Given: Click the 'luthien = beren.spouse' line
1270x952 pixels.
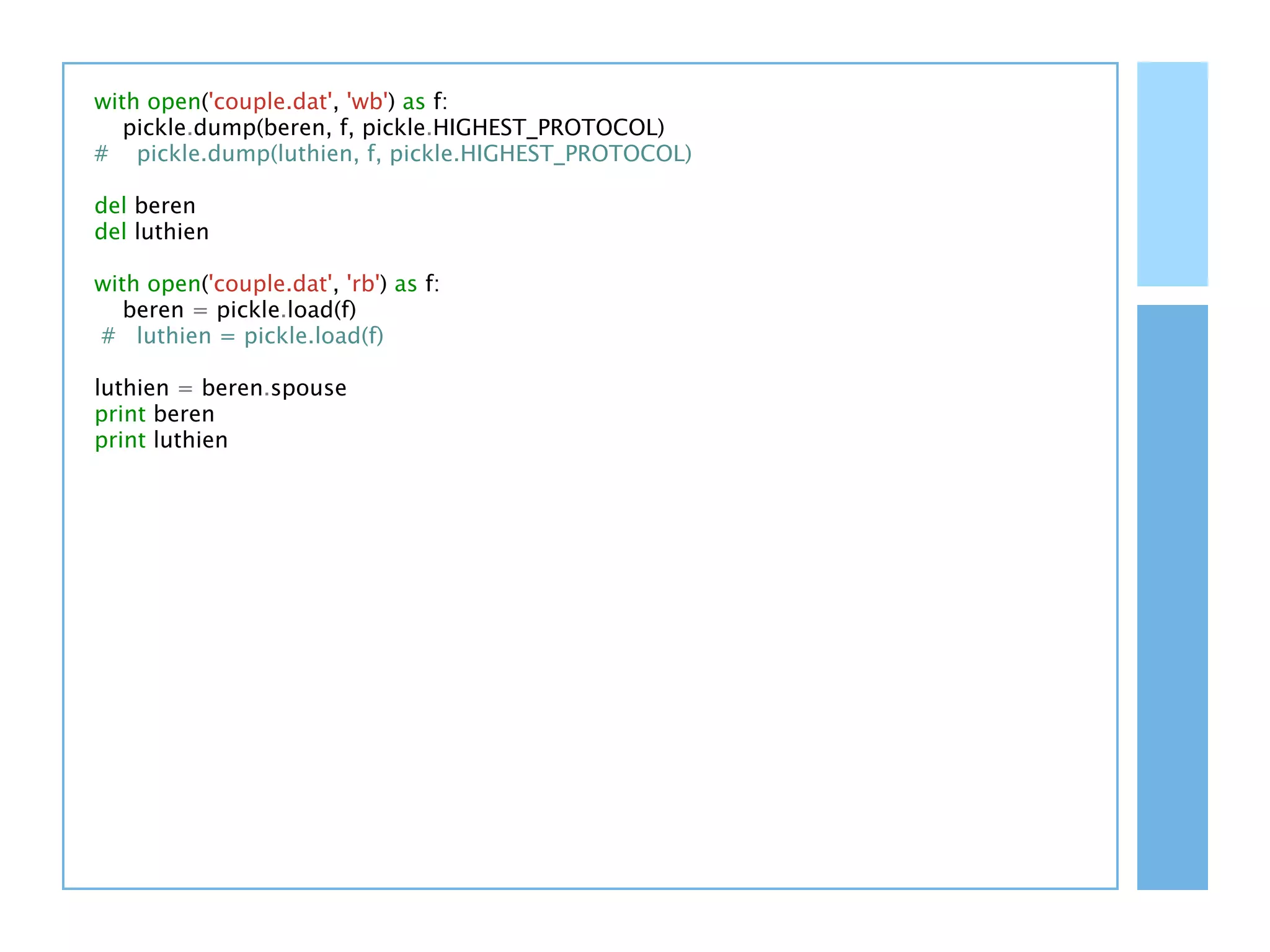Looking at the screenshot, I should click(x=220, y=388).
